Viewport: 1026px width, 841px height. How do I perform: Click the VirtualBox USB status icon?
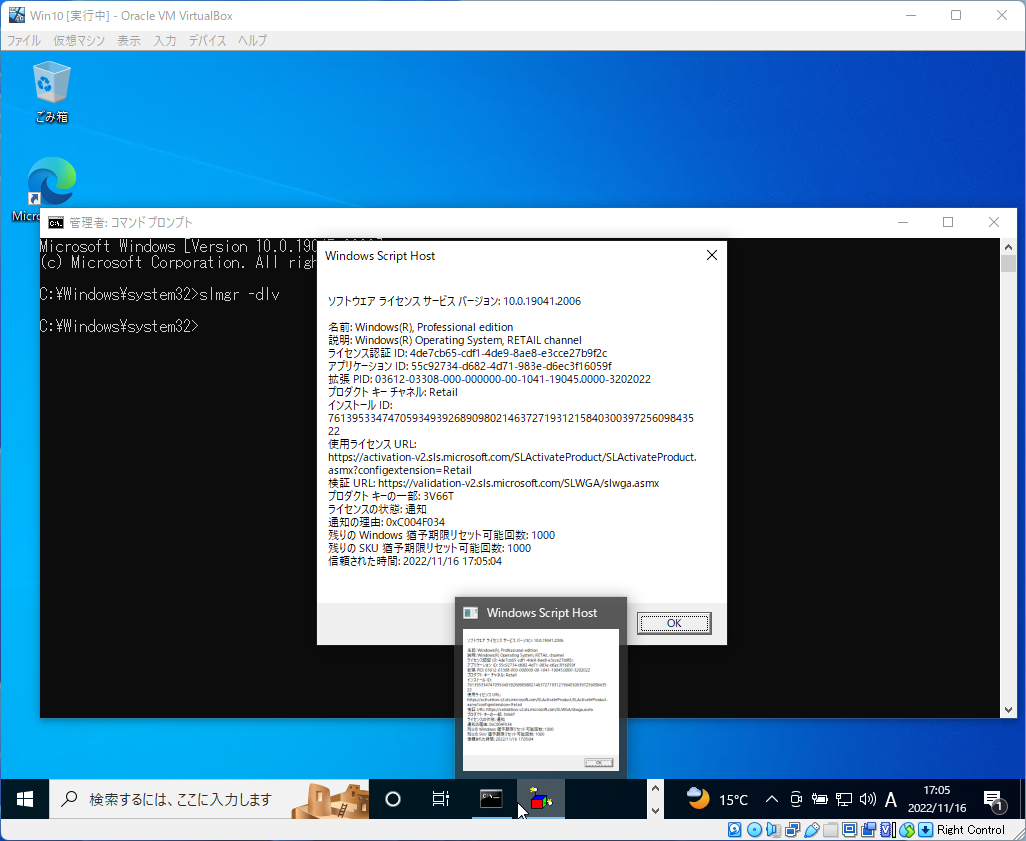pyautogui.click(x=811, y=830)
